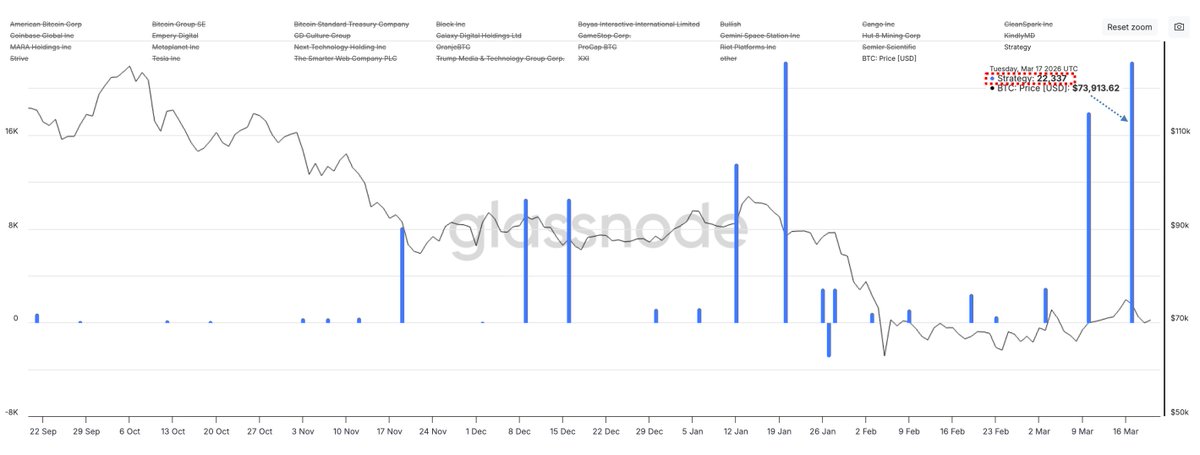Click the 16K left axis label
Viewport: 1200px width, 455px height.
pos(12,131)
